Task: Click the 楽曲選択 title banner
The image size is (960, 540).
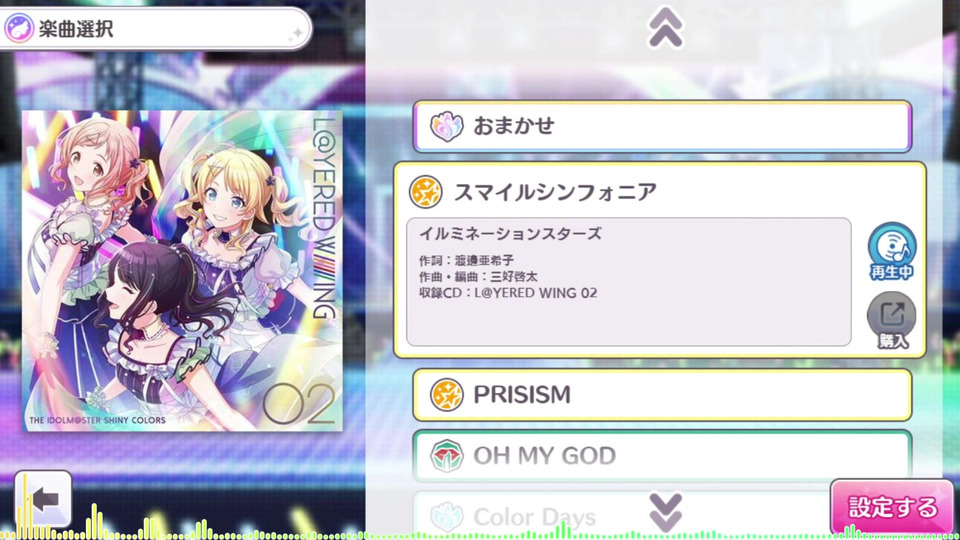Action: point(156,28)
